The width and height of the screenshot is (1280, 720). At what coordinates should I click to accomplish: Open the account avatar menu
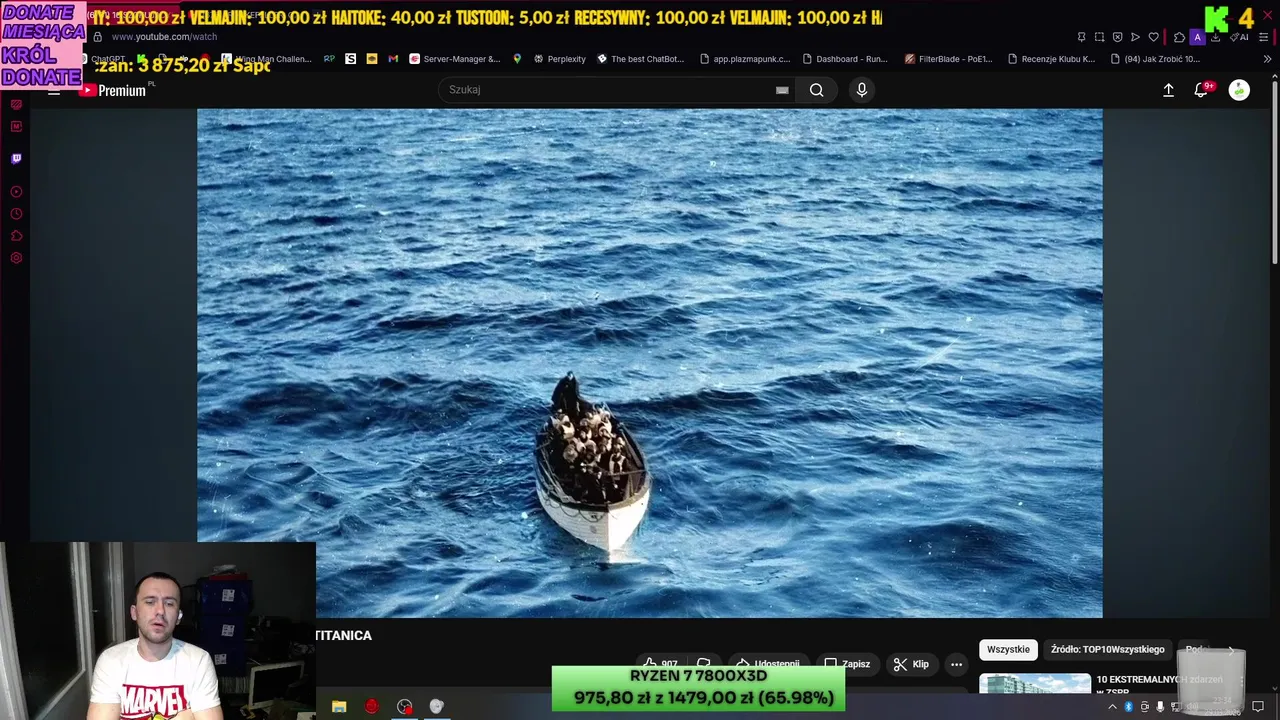tap(1239, 90)
